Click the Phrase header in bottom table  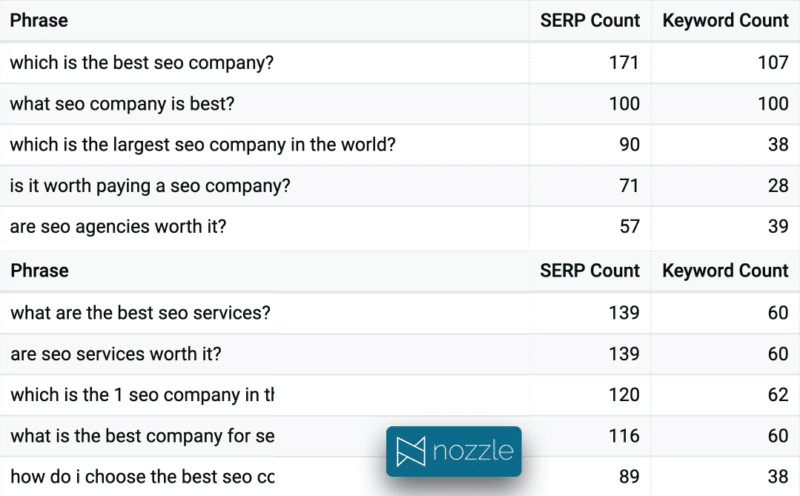[x=38, y=270]
